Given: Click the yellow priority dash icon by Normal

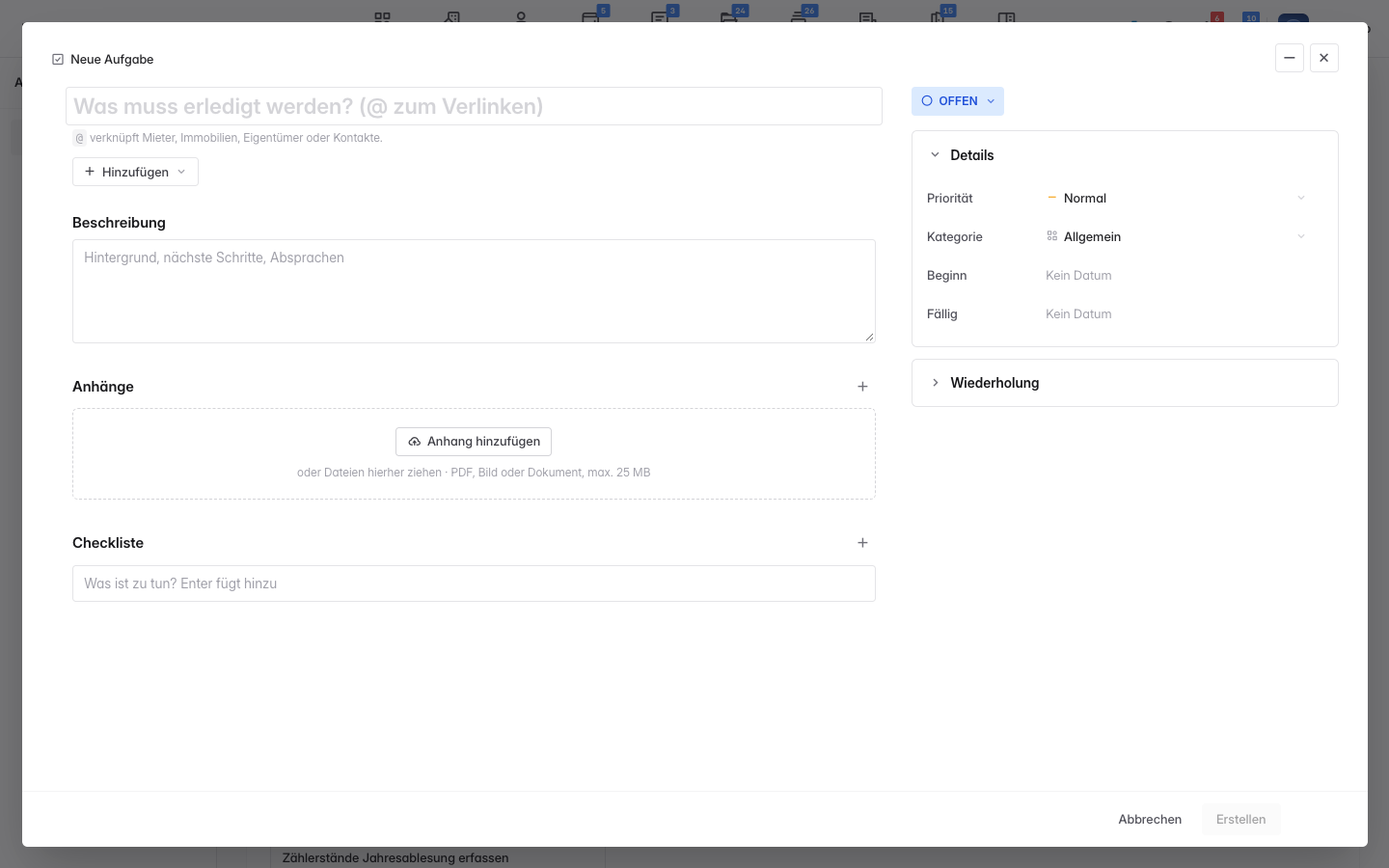Looking at the screenshot, I should [x=1052, y=198].
